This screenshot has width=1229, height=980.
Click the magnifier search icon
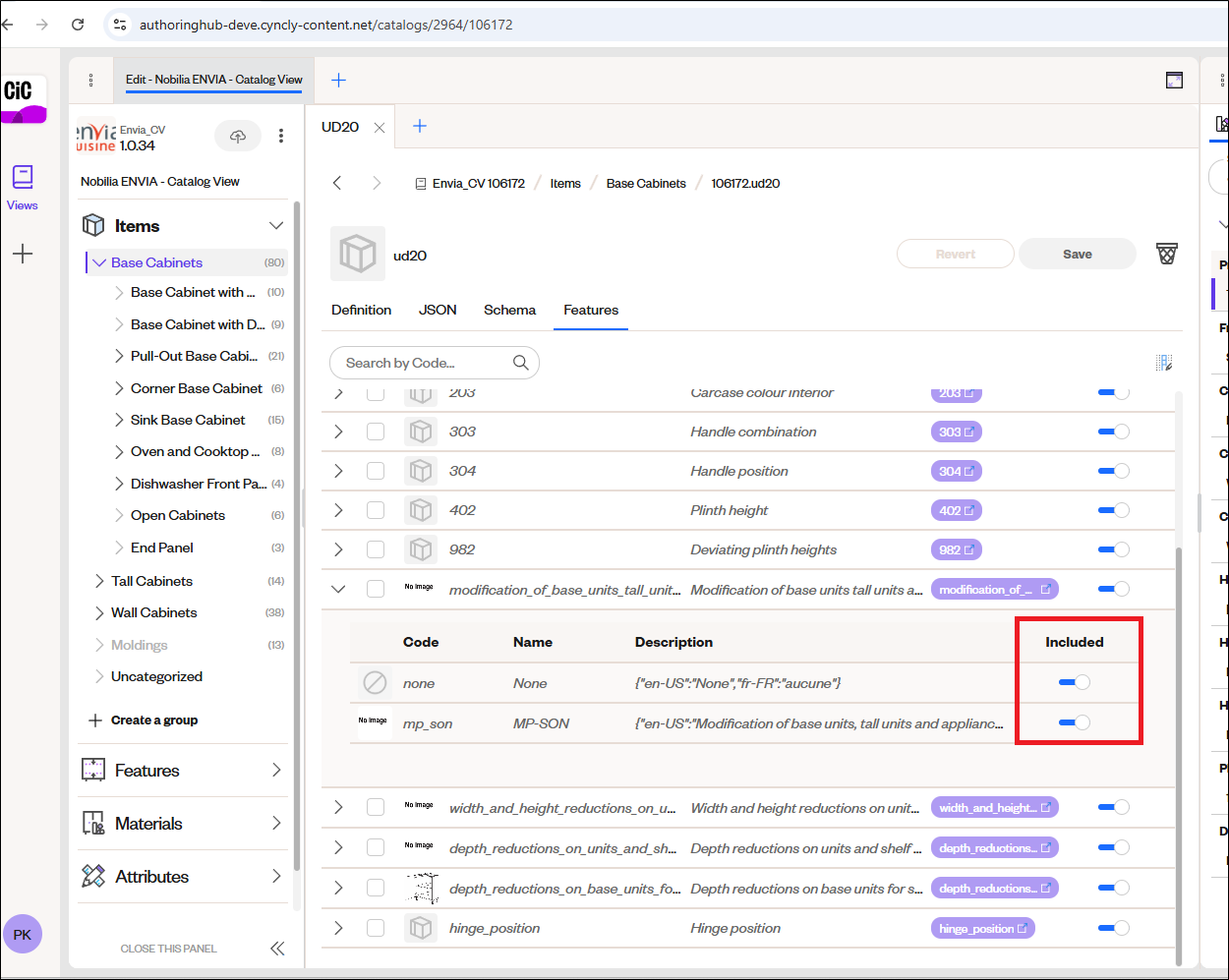(x=521, y=363)
